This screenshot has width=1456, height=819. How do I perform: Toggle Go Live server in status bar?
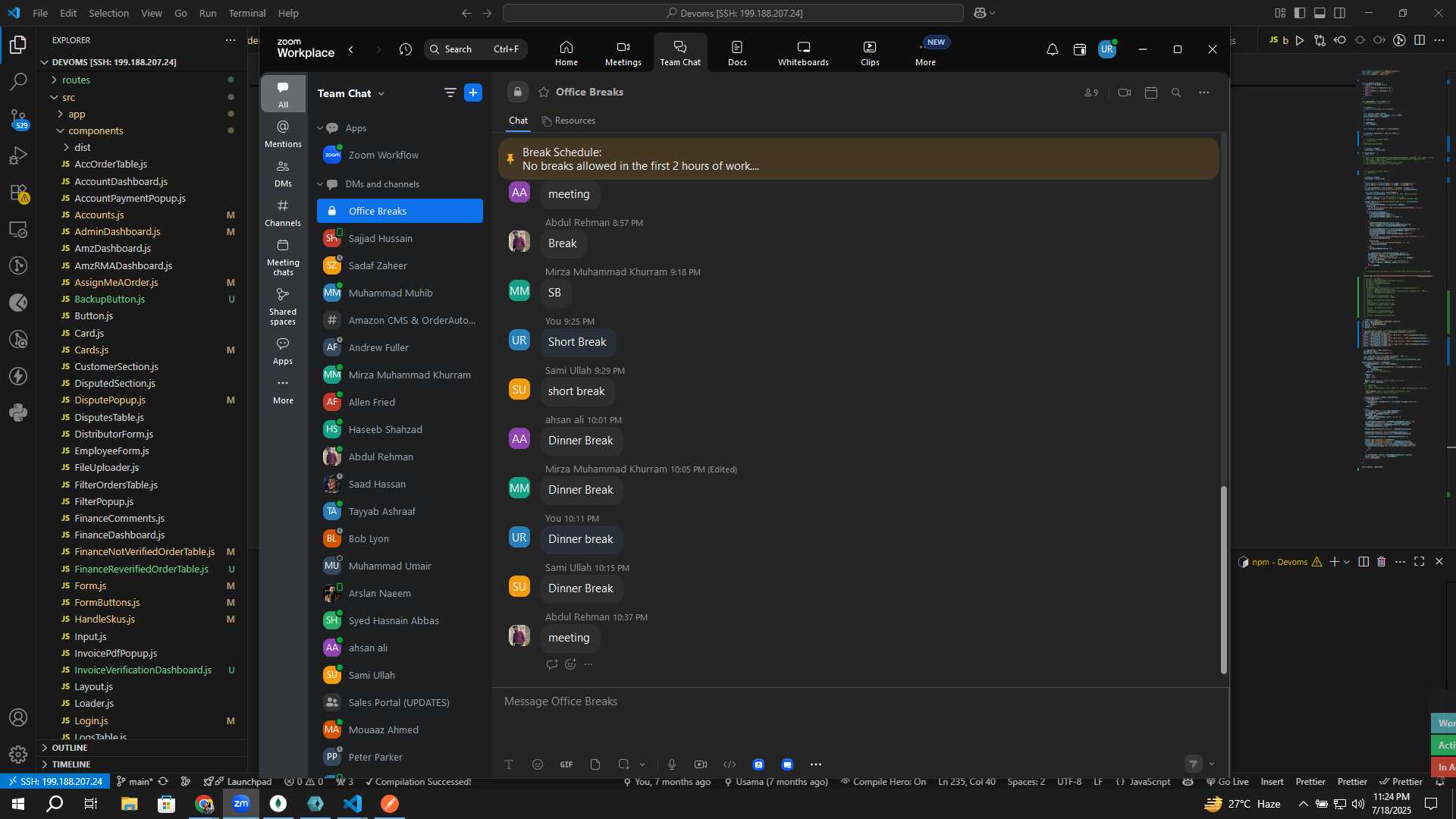[x=1227, y=782]
